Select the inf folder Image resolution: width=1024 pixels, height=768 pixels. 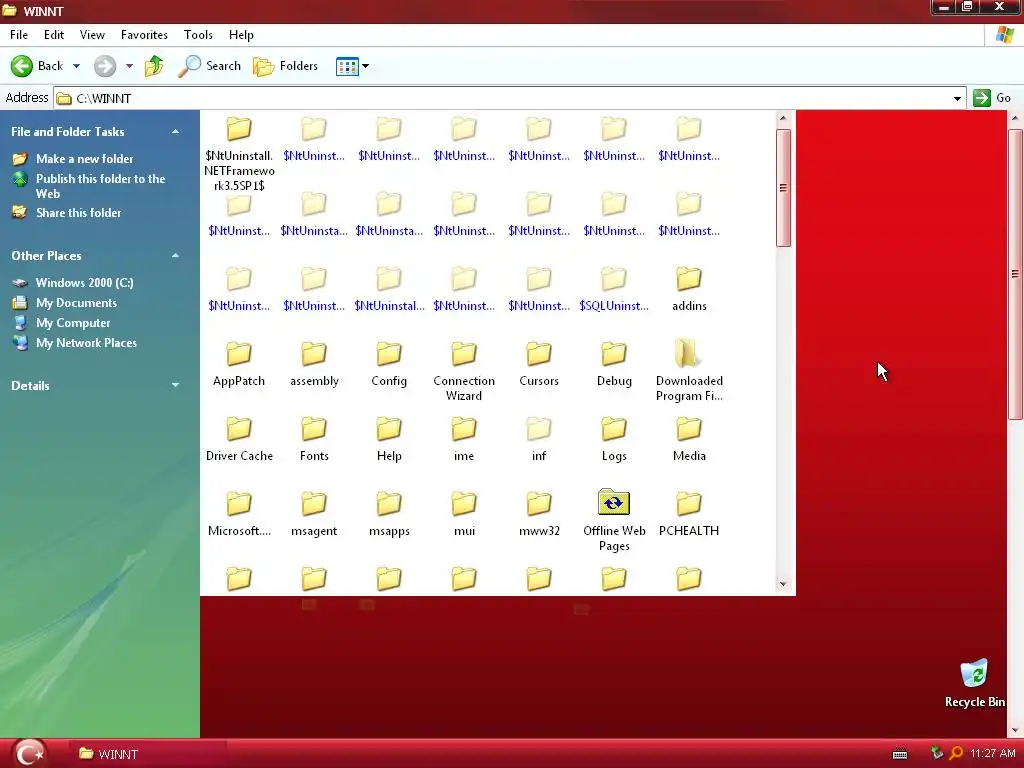(539, 438)
